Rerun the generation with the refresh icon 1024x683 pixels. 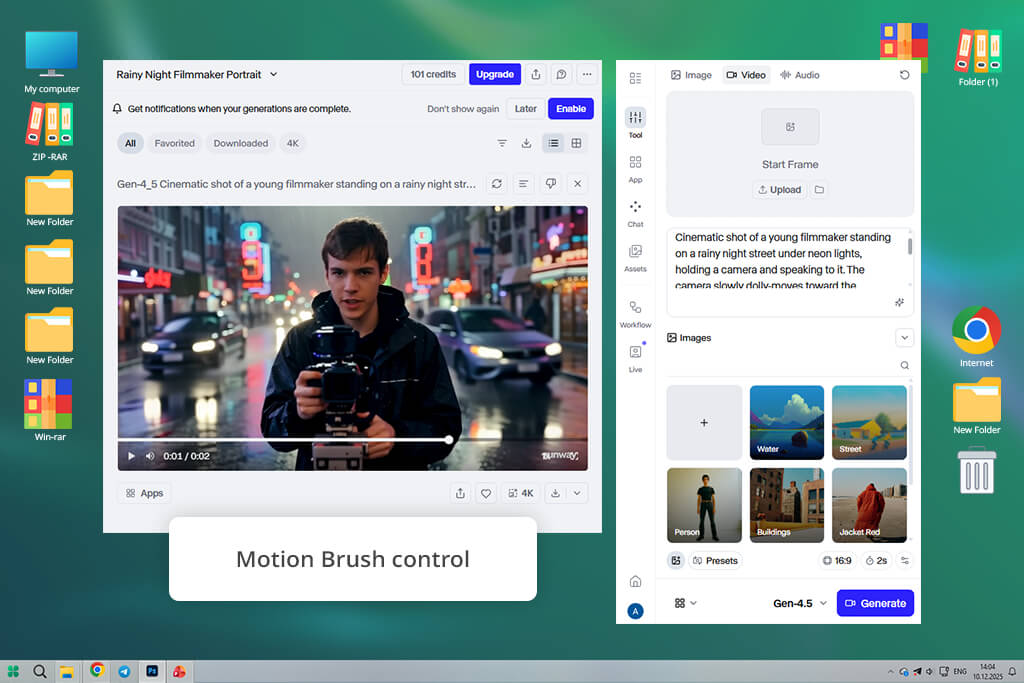click(x=497, y=183)
